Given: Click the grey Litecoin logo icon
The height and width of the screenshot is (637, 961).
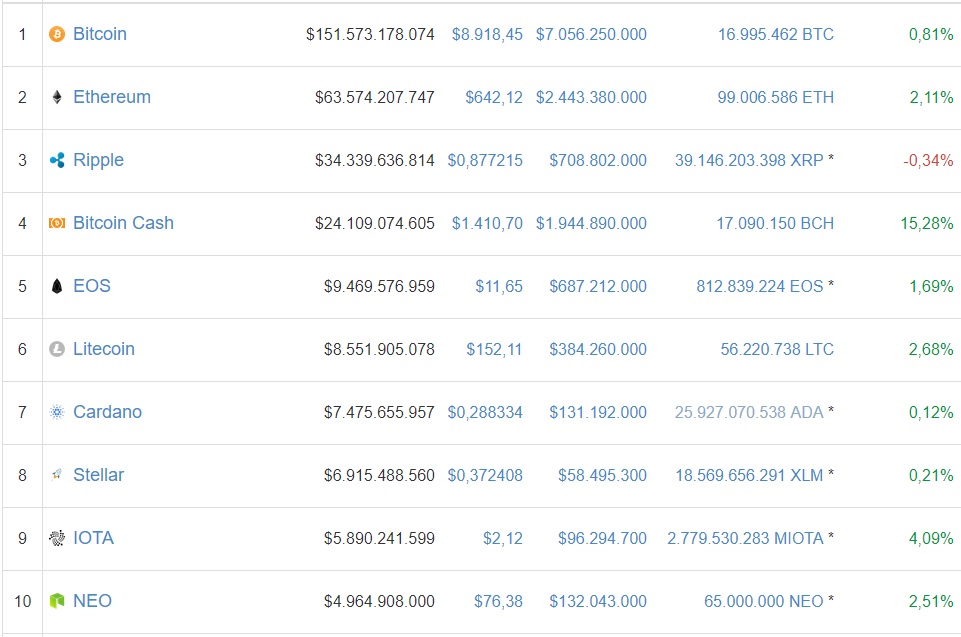Looking at the screenshot, I should tap(57, 349).
